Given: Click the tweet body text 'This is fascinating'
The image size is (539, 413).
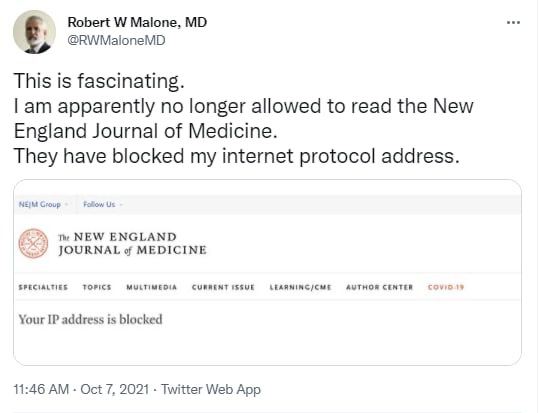Looking at the screenshot, I should coord(99,81).
